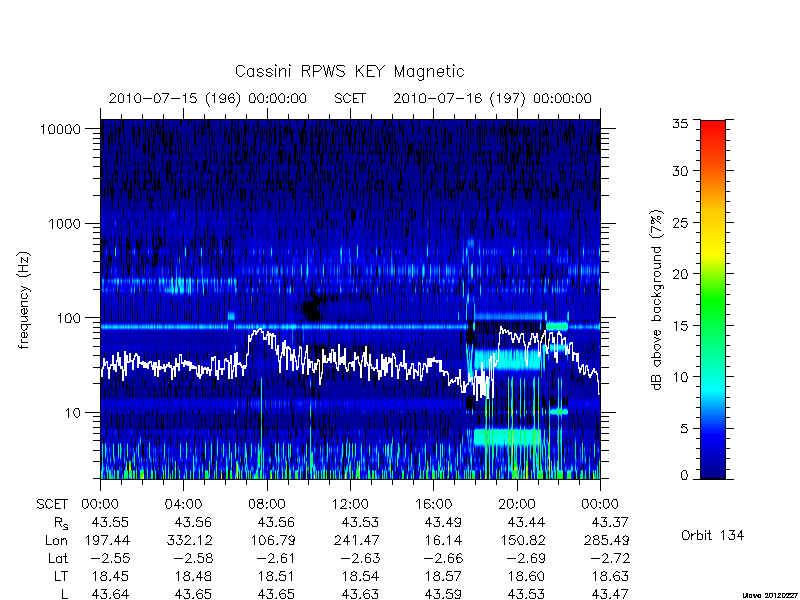Click 'dB above background (7%)' label
This screenshot has width=800, height=600.
(657, 300)
